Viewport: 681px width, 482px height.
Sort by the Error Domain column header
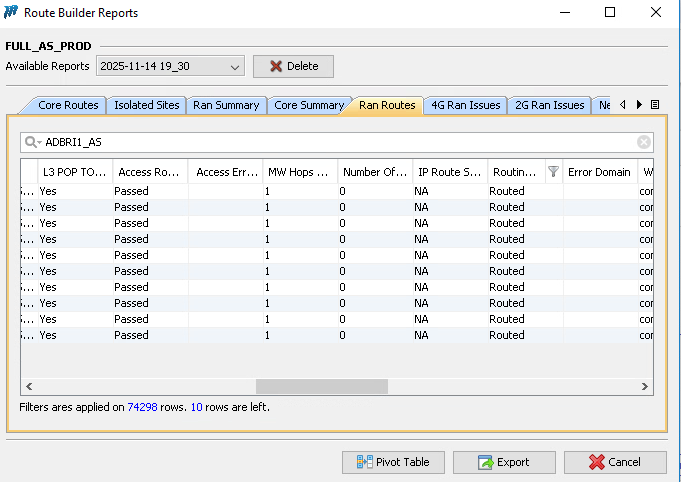[x=598, y=172]
